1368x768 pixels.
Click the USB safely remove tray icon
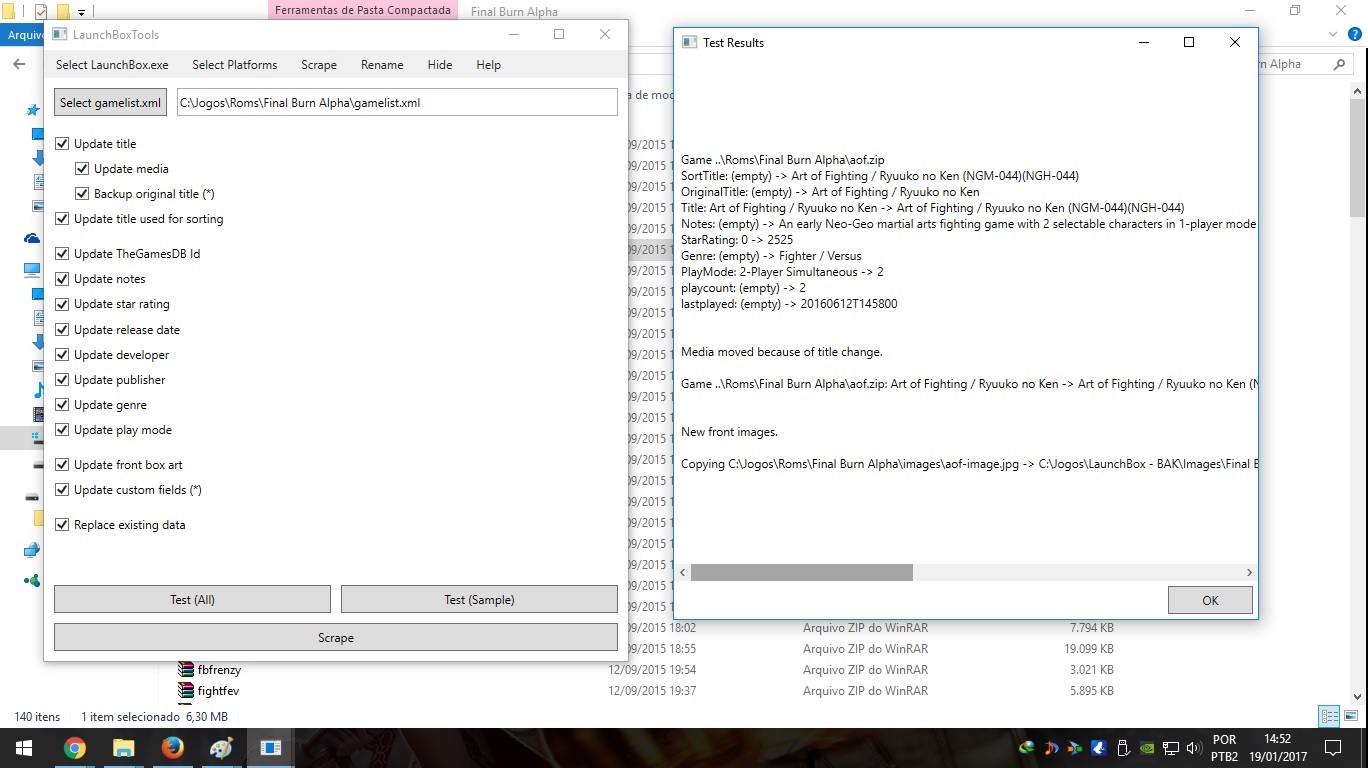[1122, 747]
